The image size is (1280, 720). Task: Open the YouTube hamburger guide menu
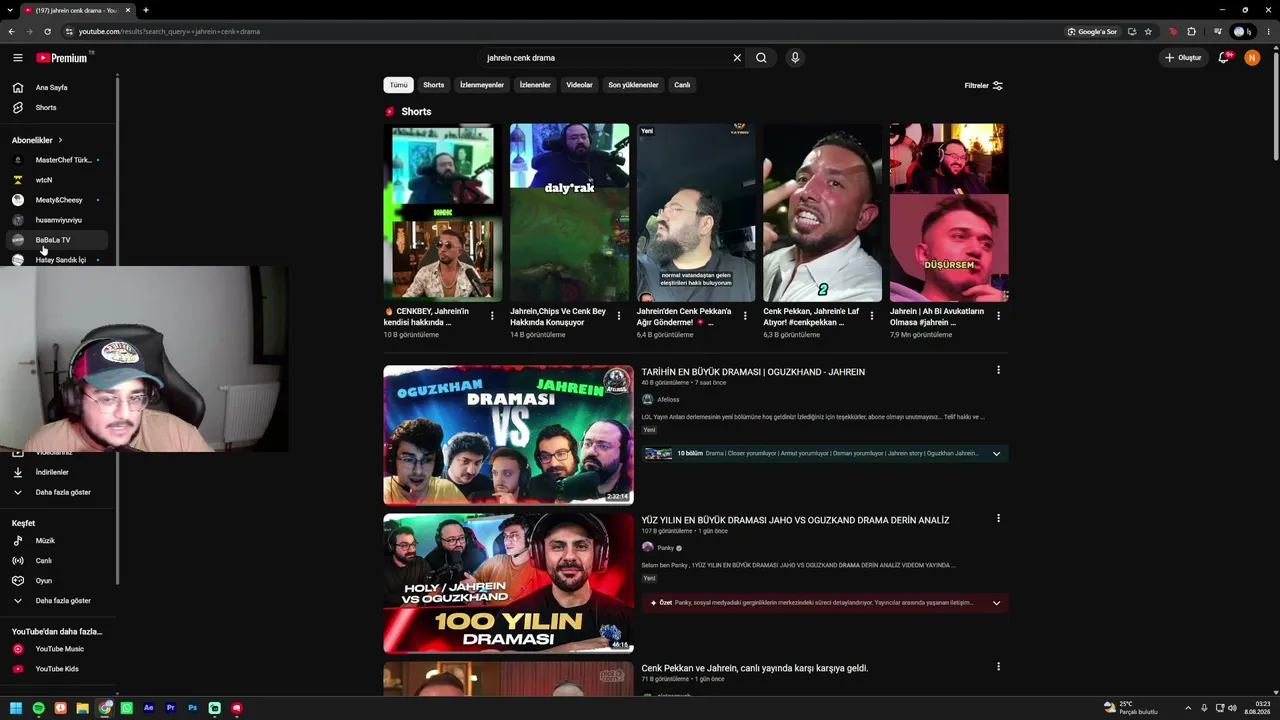click(x=17, y=58)
